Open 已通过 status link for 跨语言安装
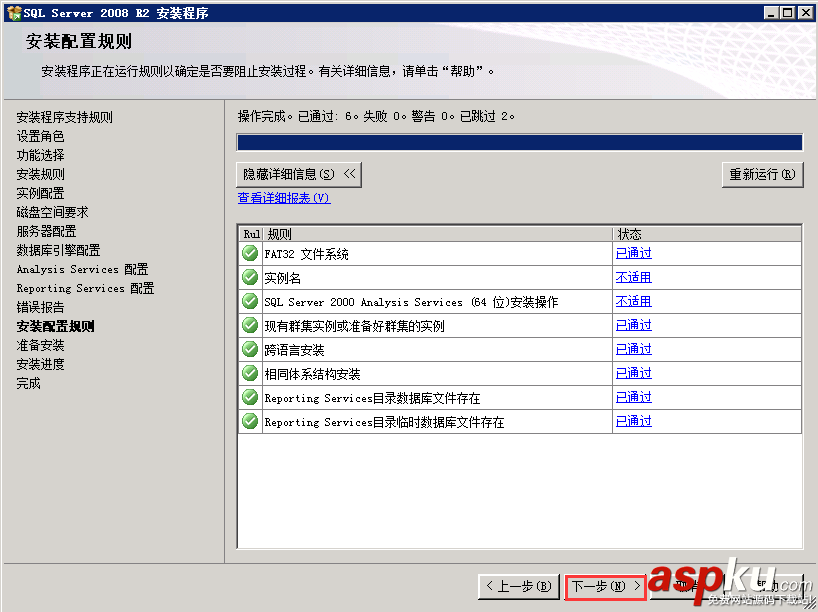This screenshot has height=612, width=818. click(633, 349)
